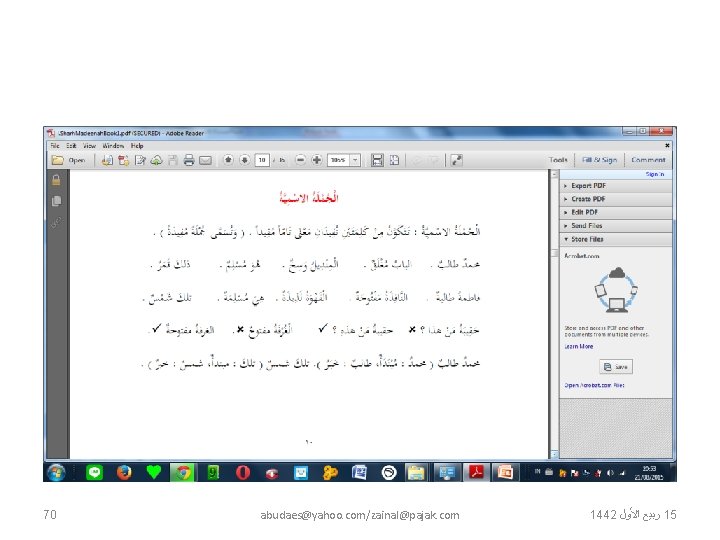Open the Edit menu
The width and height of the screenshot is (720, 540).
[x=71, y=146]
